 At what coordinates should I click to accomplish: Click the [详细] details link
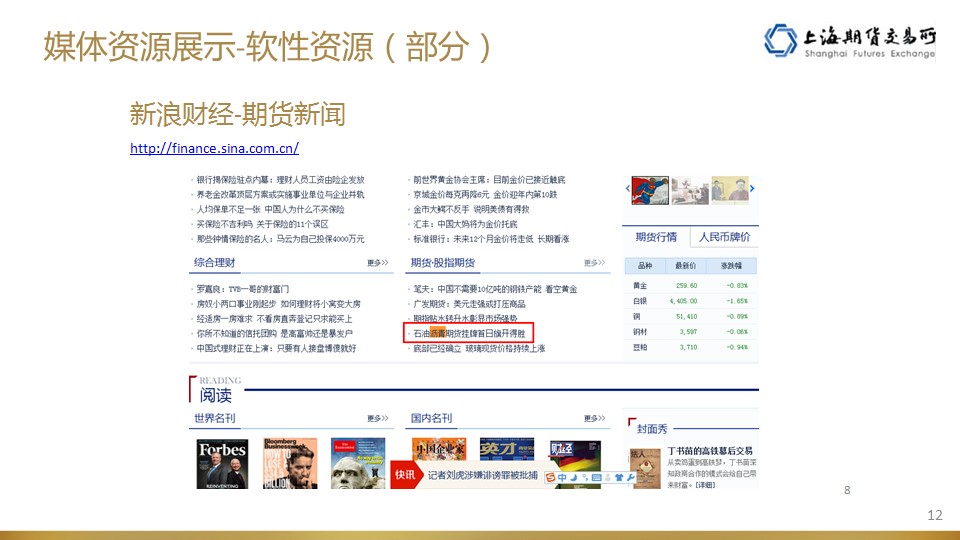tap(705, 485)
